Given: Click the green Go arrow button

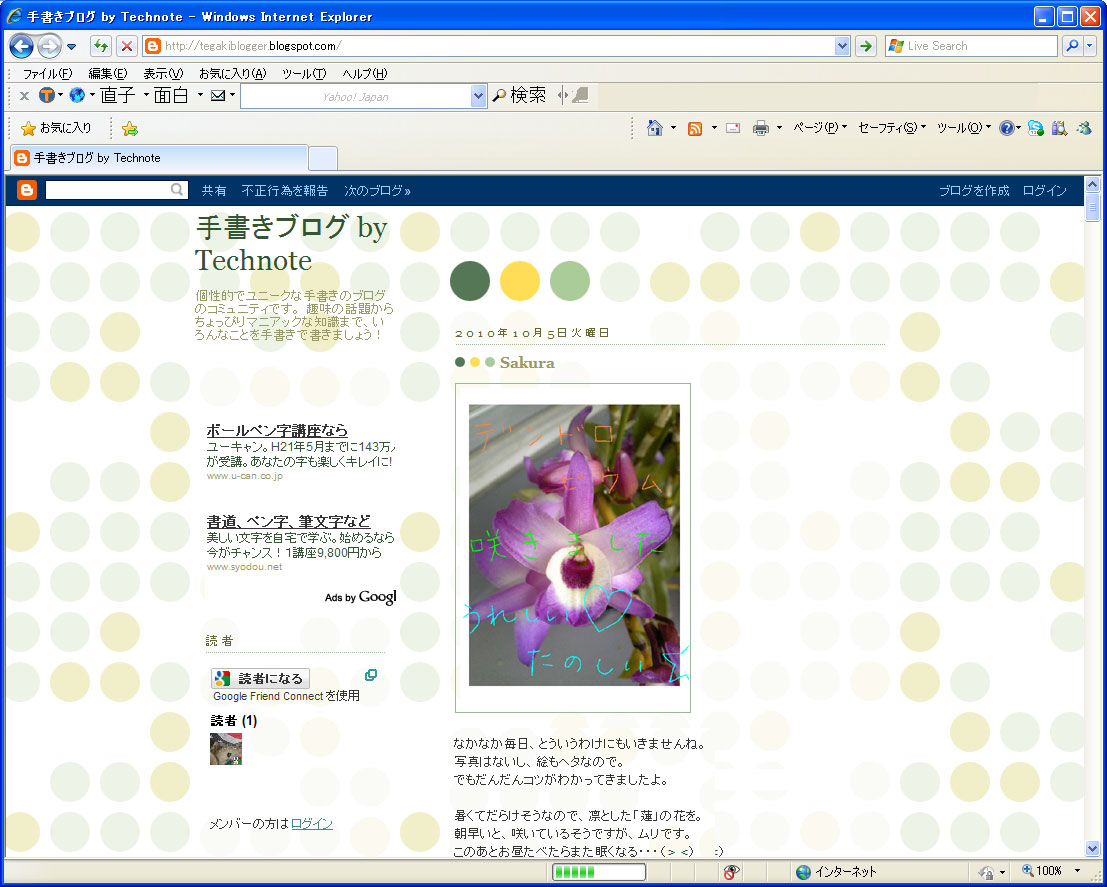Looking at the screenshot, I should (866, 47).
